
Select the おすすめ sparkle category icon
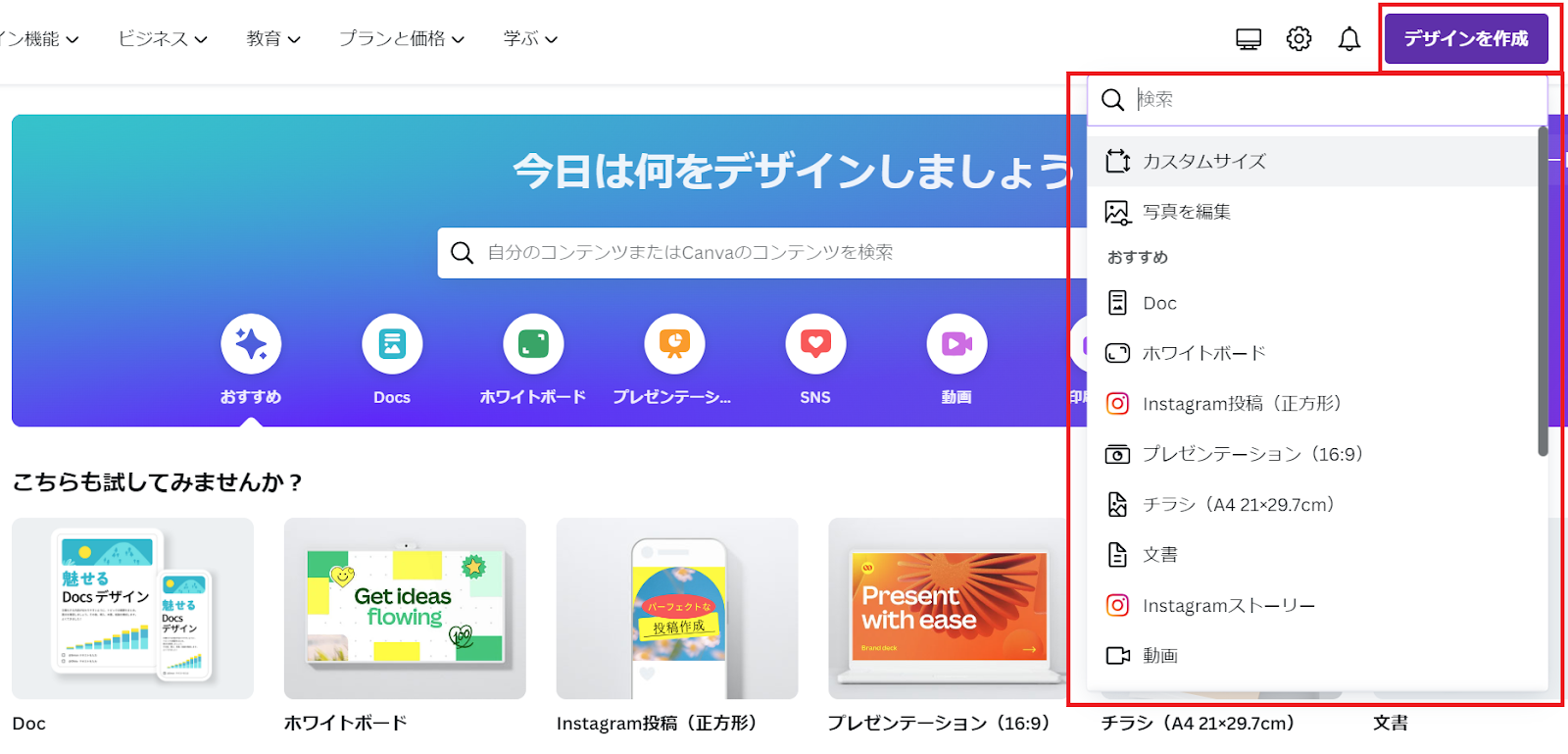click(x=251, y=344)
